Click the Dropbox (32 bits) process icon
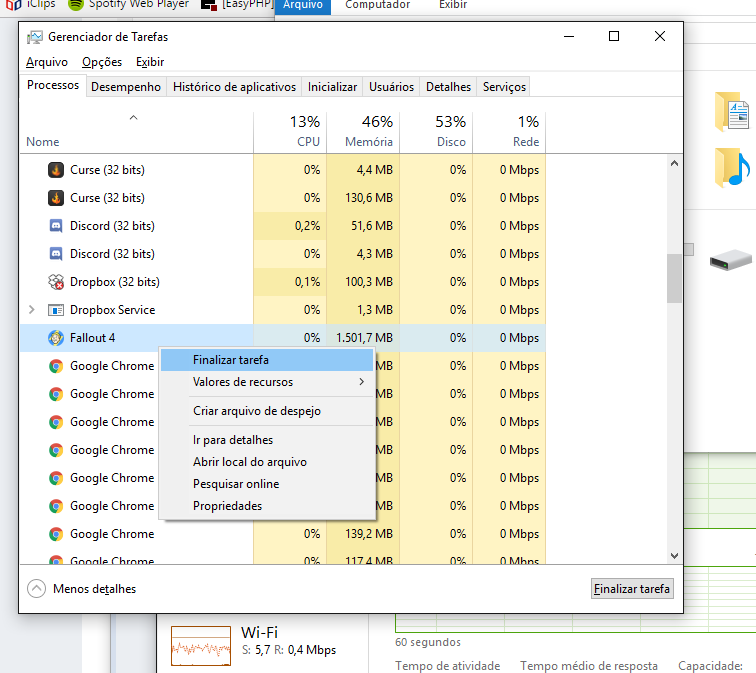This screenshot has height=673, width=756. pos(56,282)
